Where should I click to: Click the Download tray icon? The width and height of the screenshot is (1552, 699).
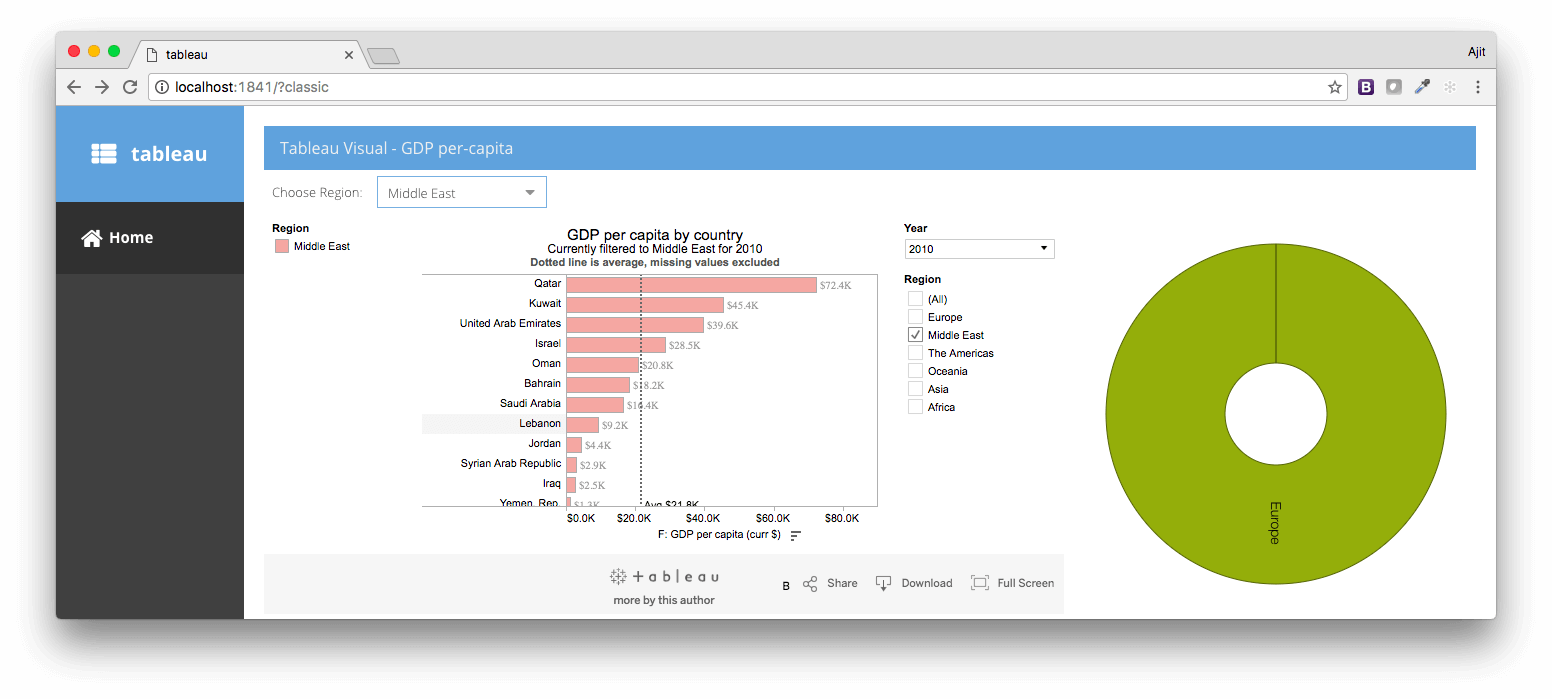point(883,583)
